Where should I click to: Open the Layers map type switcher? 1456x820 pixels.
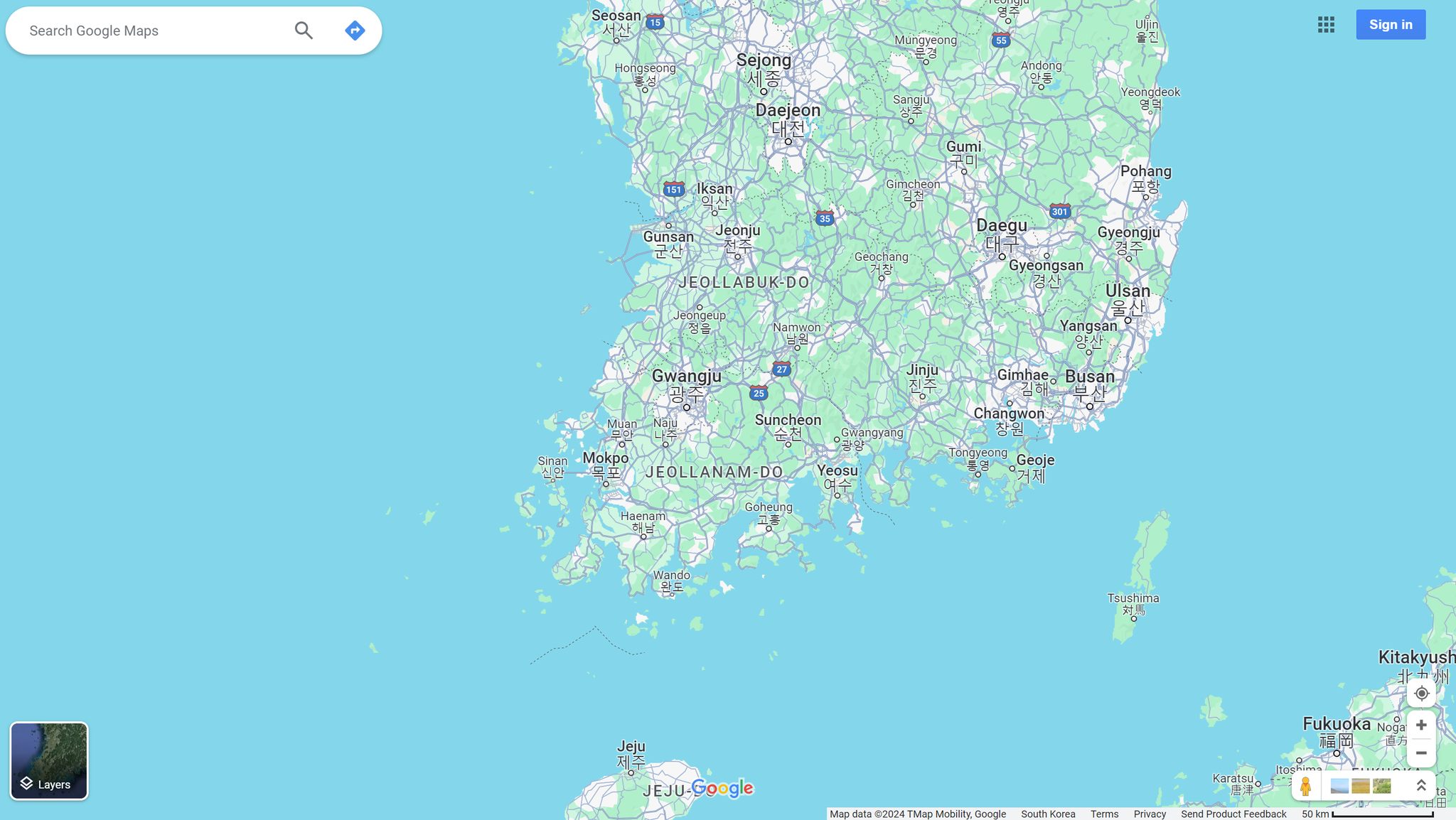(x=49, y=761)
